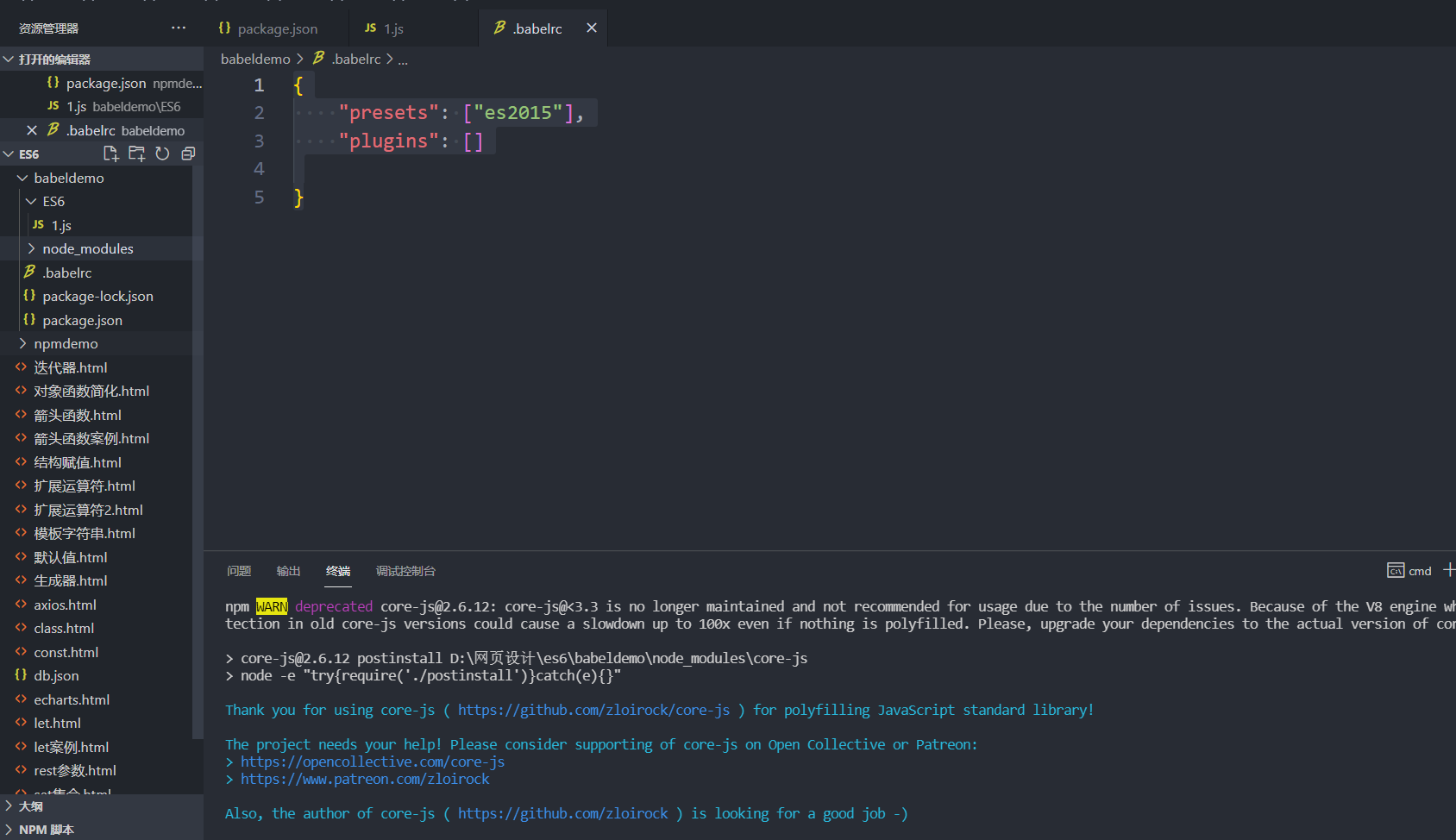Viewport: 1456px width, 840px height.
Task: Click line number 4 in the editor gutter
Action: (259, 169)
